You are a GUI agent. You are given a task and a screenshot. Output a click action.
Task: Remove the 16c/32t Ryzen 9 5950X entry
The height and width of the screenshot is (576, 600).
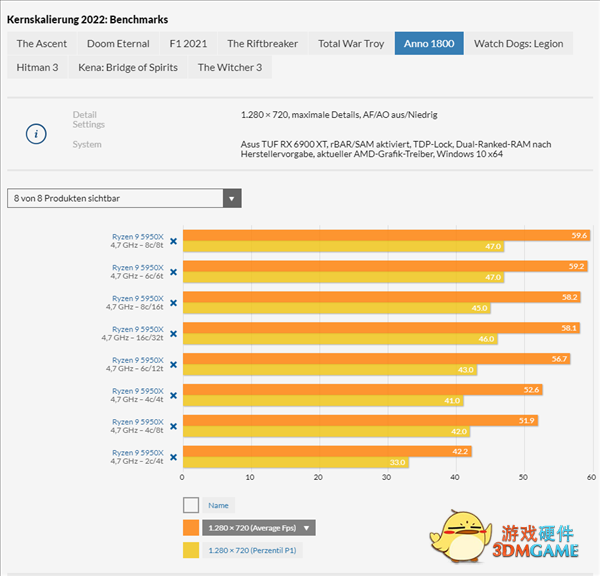pos(173,334)
